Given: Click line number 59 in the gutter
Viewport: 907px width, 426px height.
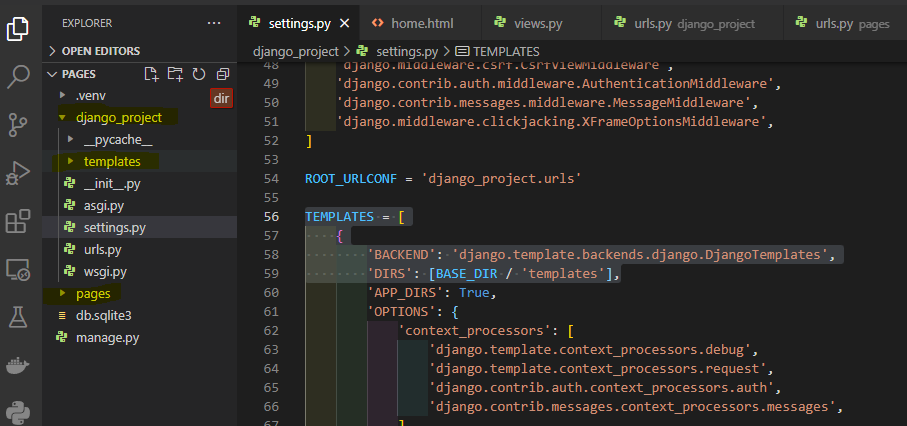Looking at the screenshot, I should [271, 273].
